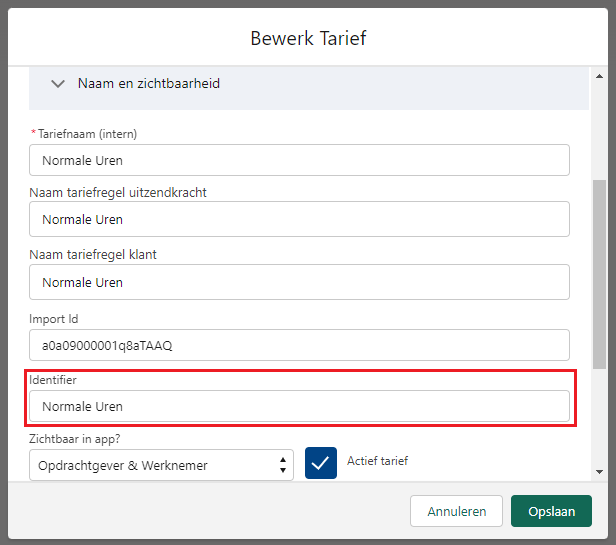Click the scrollbar track below the thumb
616x545 pixels.
tap(599, 417)
